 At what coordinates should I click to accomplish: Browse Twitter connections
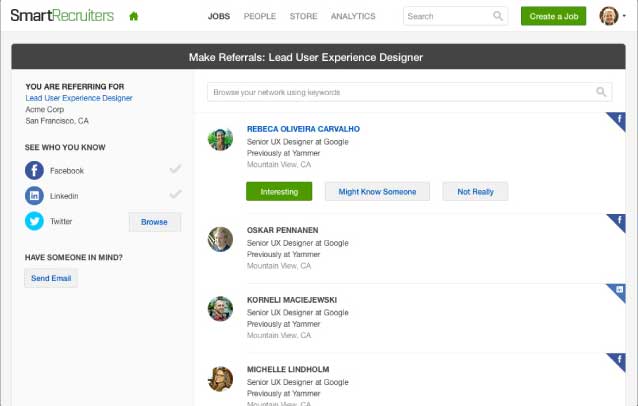click(155, 222)
